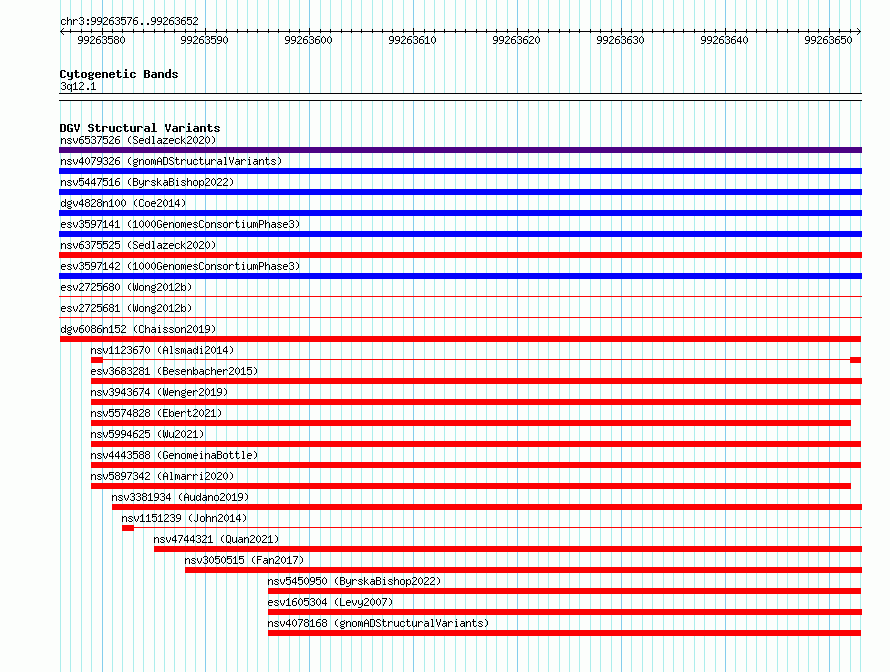
Task: Click the nsv6537526 (Sedlazeck2020) variant label
Action: [138, 140]
